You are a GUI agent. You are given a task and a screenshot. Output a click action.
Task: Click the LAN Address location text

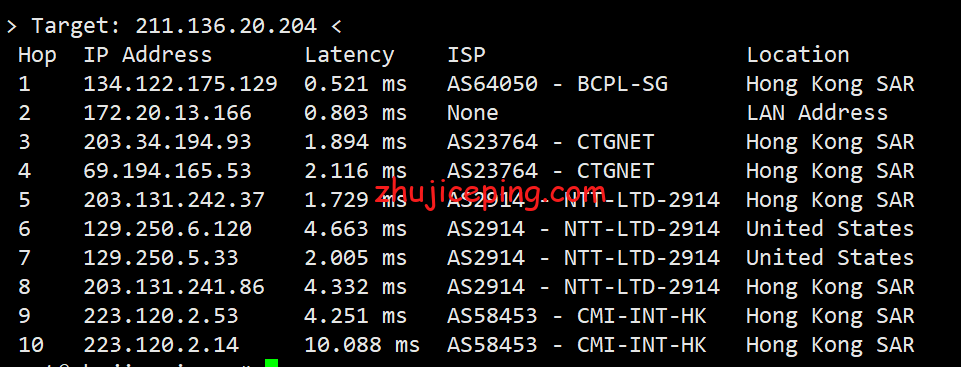(816, 113)
